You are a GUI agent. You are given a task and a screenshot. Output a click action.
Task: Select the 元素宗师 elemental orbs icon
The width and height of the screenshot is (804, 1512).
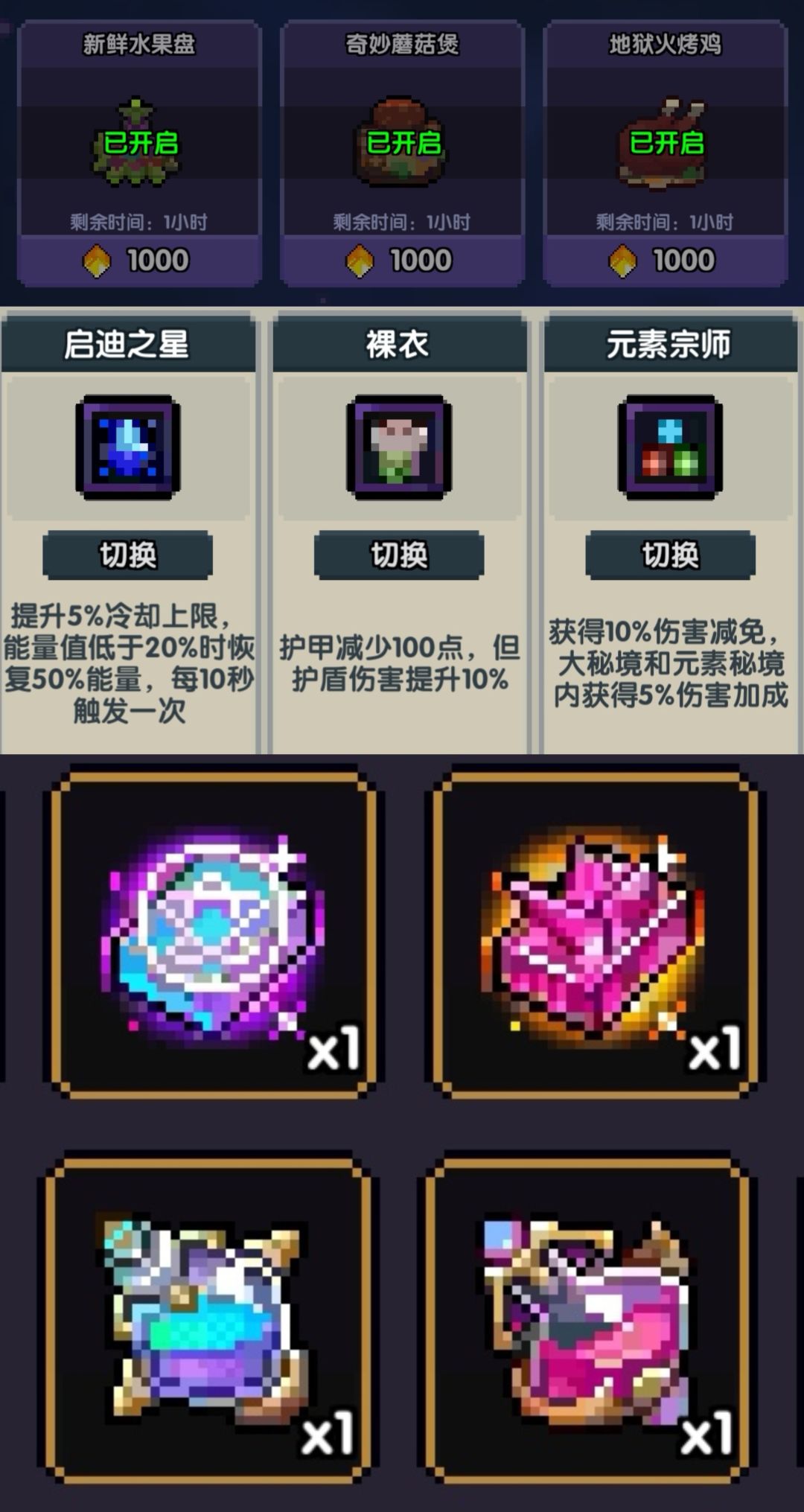click(670, 447)
